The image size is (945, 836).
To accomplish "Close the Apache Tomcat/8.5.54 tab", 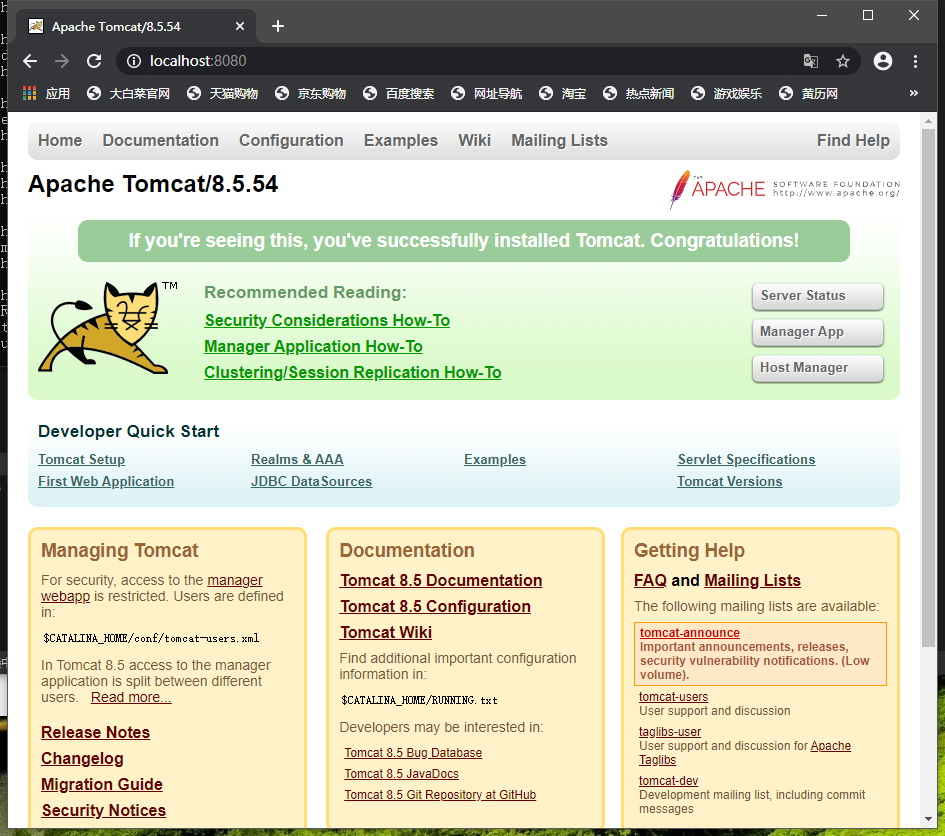I will (x=239, y=26).
